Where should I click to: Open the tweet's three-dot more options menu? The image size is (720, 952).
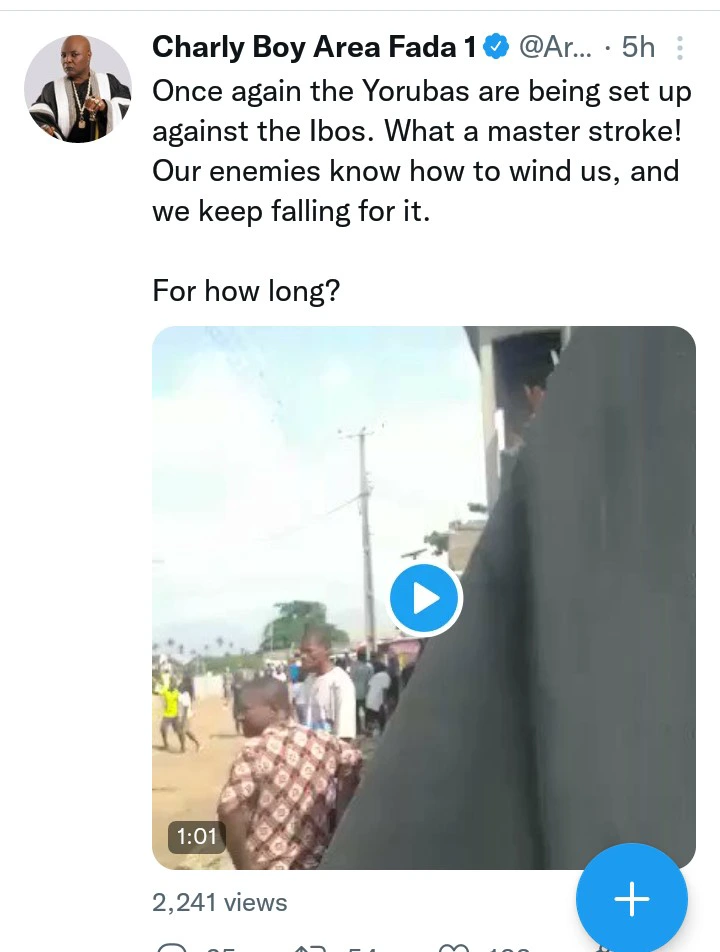(x=680, y=48)
